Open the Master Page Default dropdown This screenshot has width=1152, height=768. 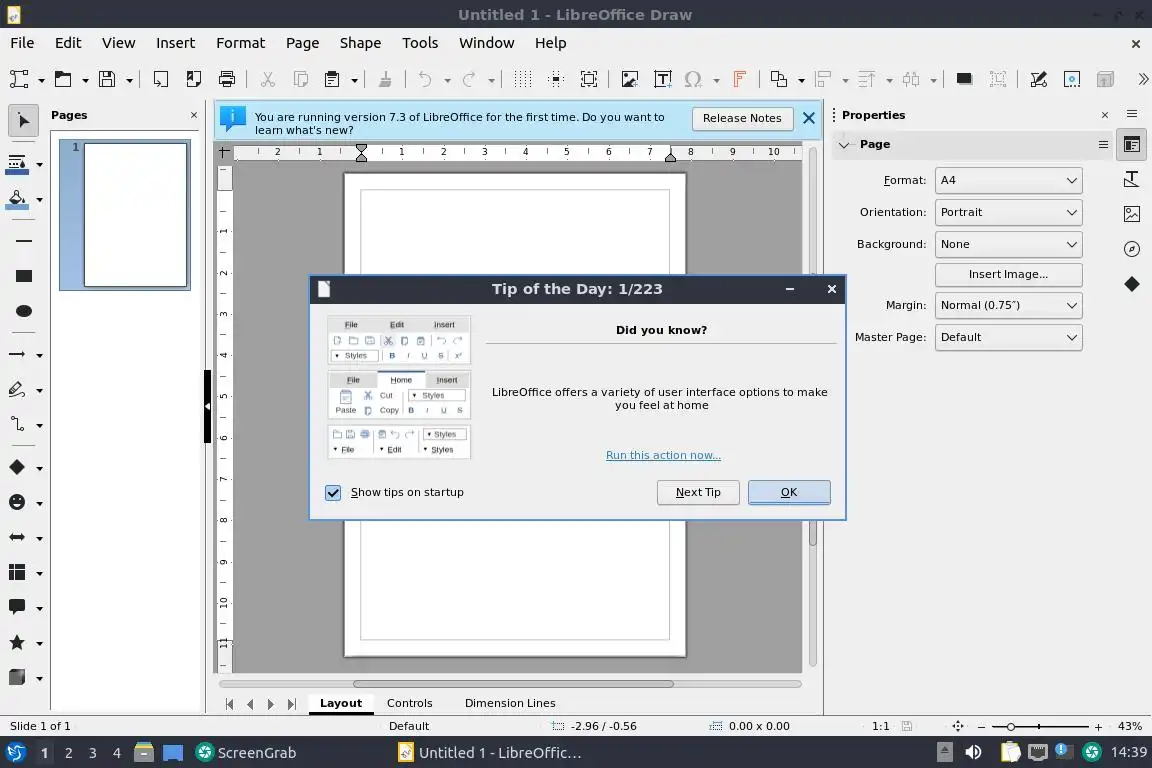[1008, 337]
